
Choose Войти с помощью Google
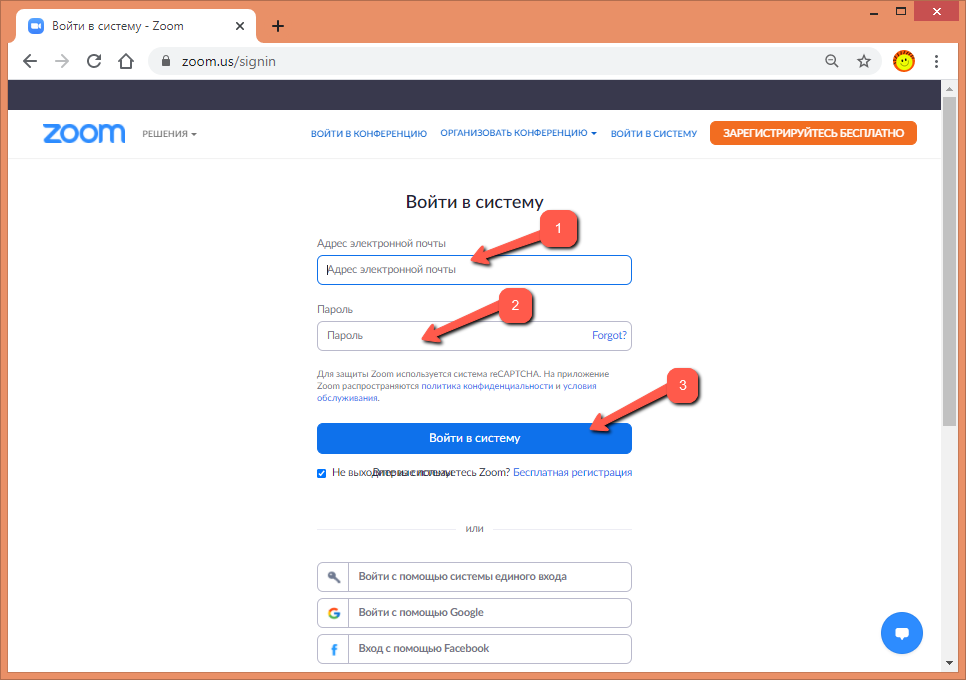click(474, 613)
